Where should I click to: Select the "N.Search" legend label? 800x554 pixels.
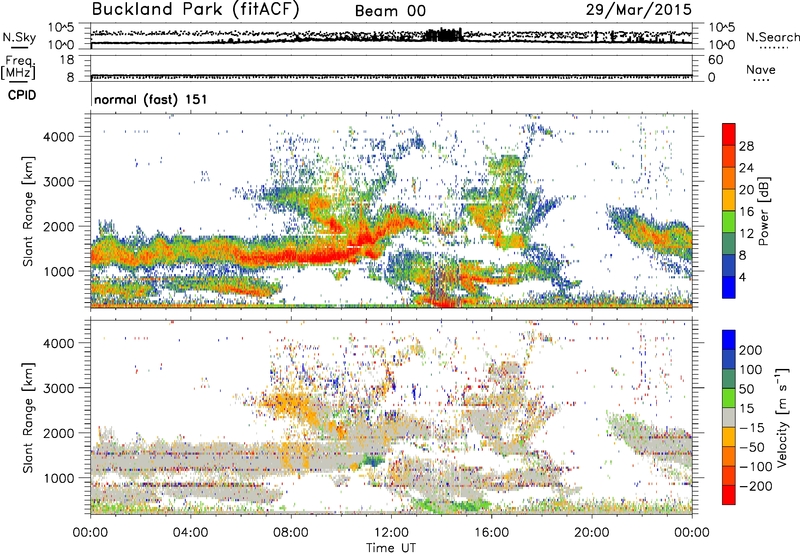point(772,37)
